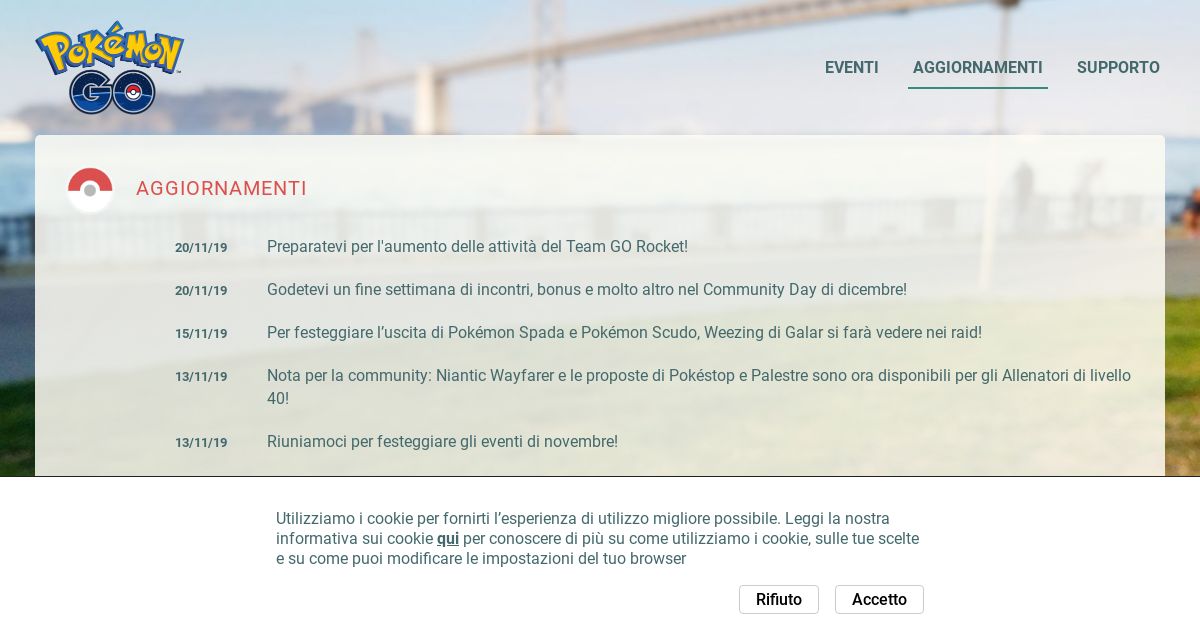Click the 13/11/19 date beside November events
This screenshot has height=630, width=1200.
(201, 443)
